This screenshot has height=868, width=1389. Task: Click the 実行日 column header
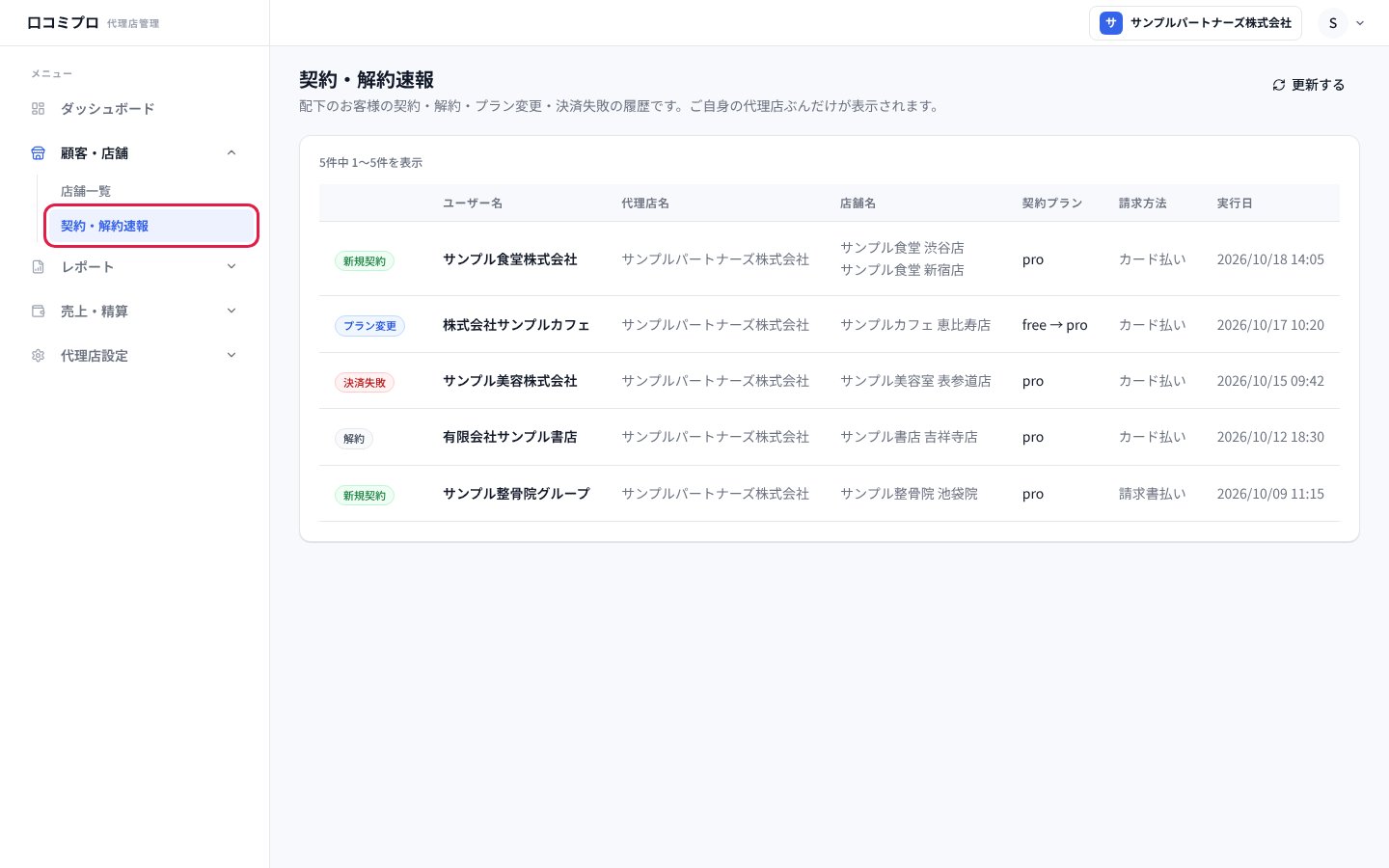coord(1235,203)
